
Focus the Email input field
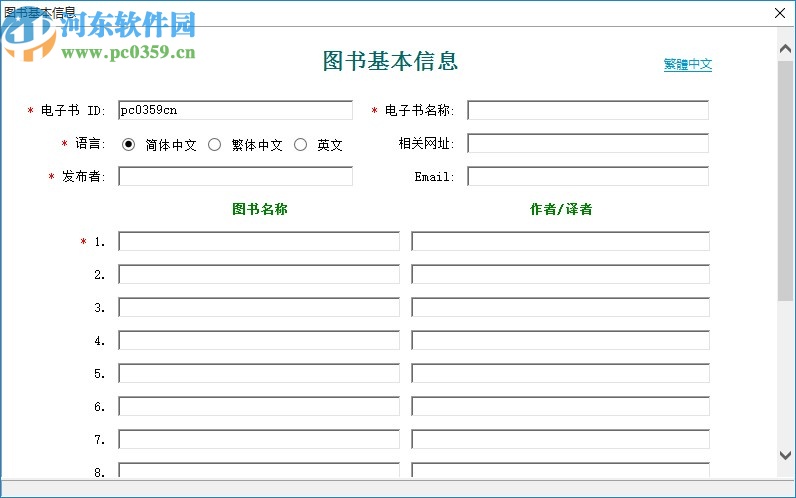588,176
